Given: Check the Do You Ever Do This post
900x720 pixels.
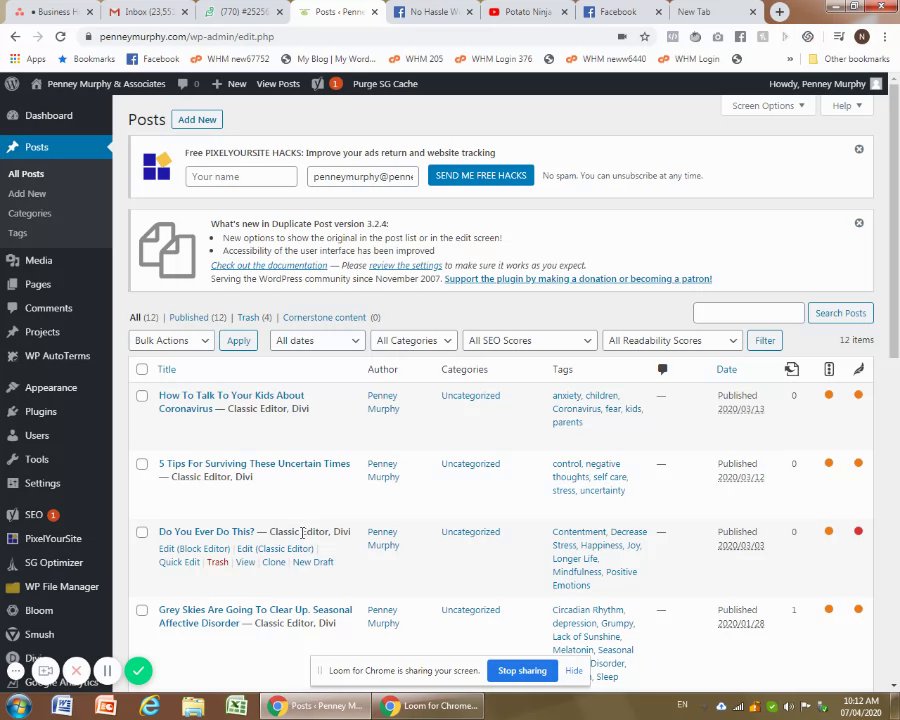Looking at the screenshot, I should pos(142,532).
